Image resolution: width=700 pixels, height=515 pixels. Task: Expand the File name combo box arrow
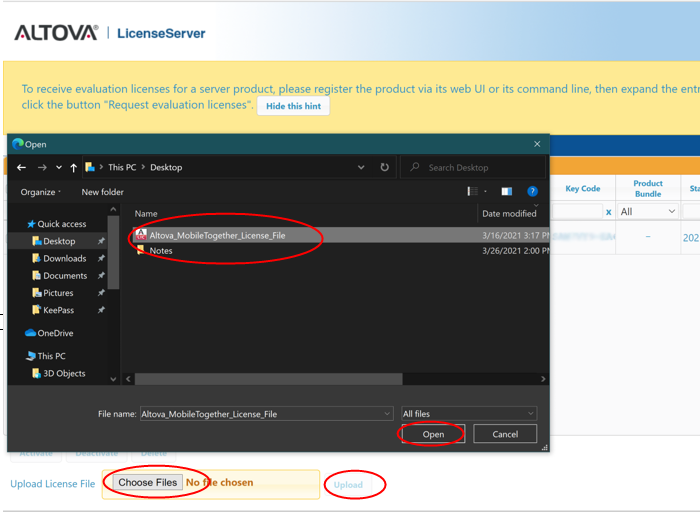coord(387,413)
